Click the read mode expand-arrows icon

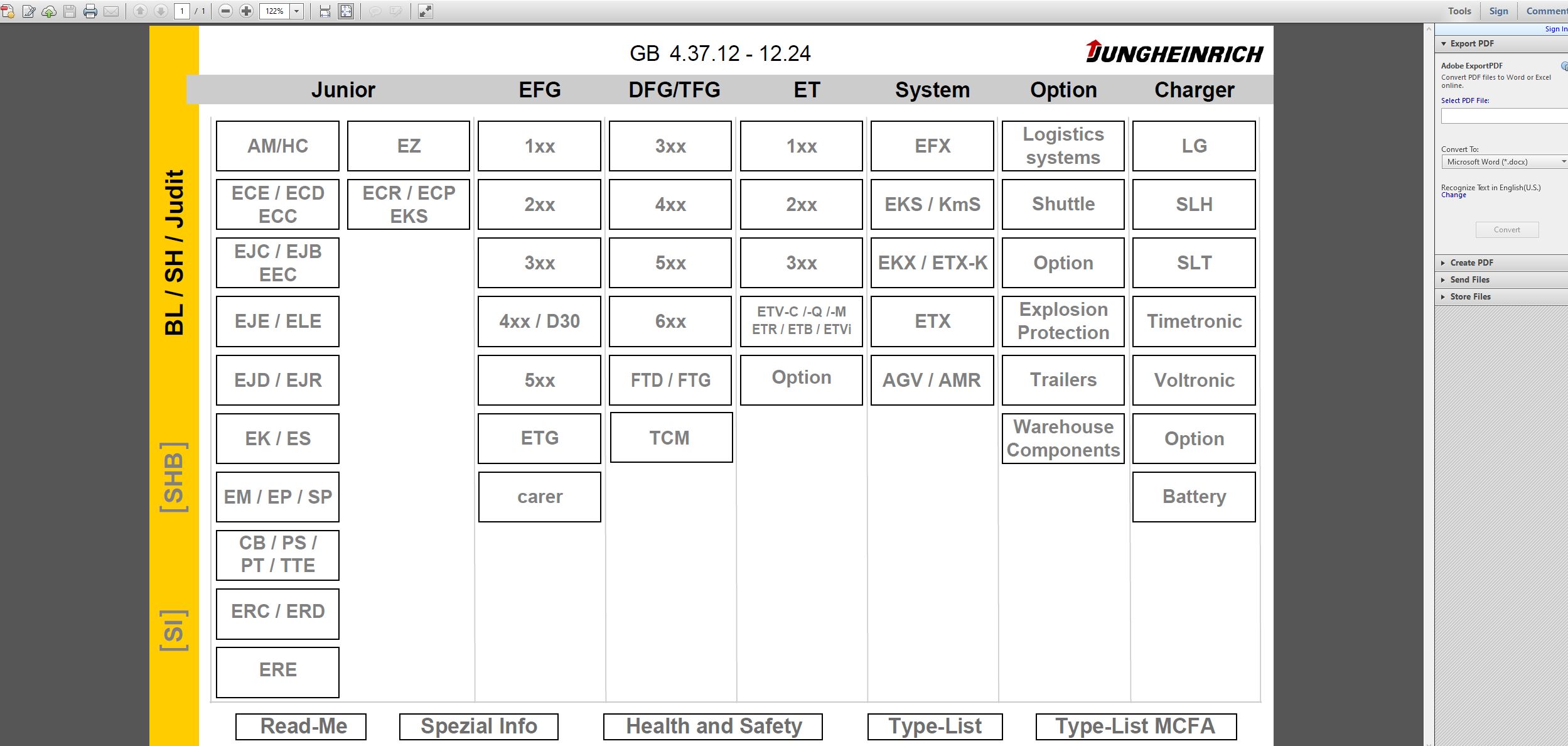[x=426, y=11]
